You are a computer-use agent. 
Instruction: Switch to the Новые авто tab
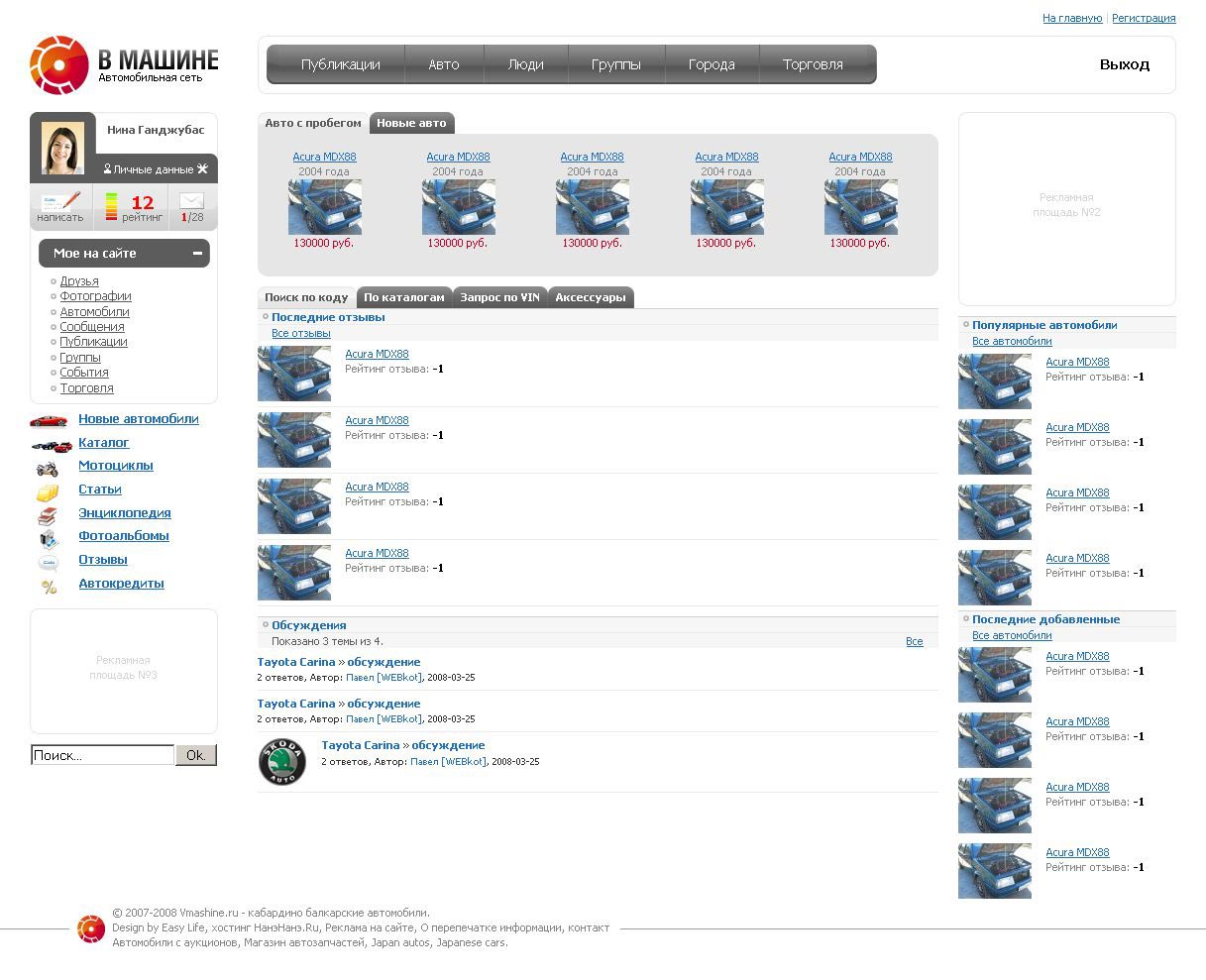tap(411, 123)
